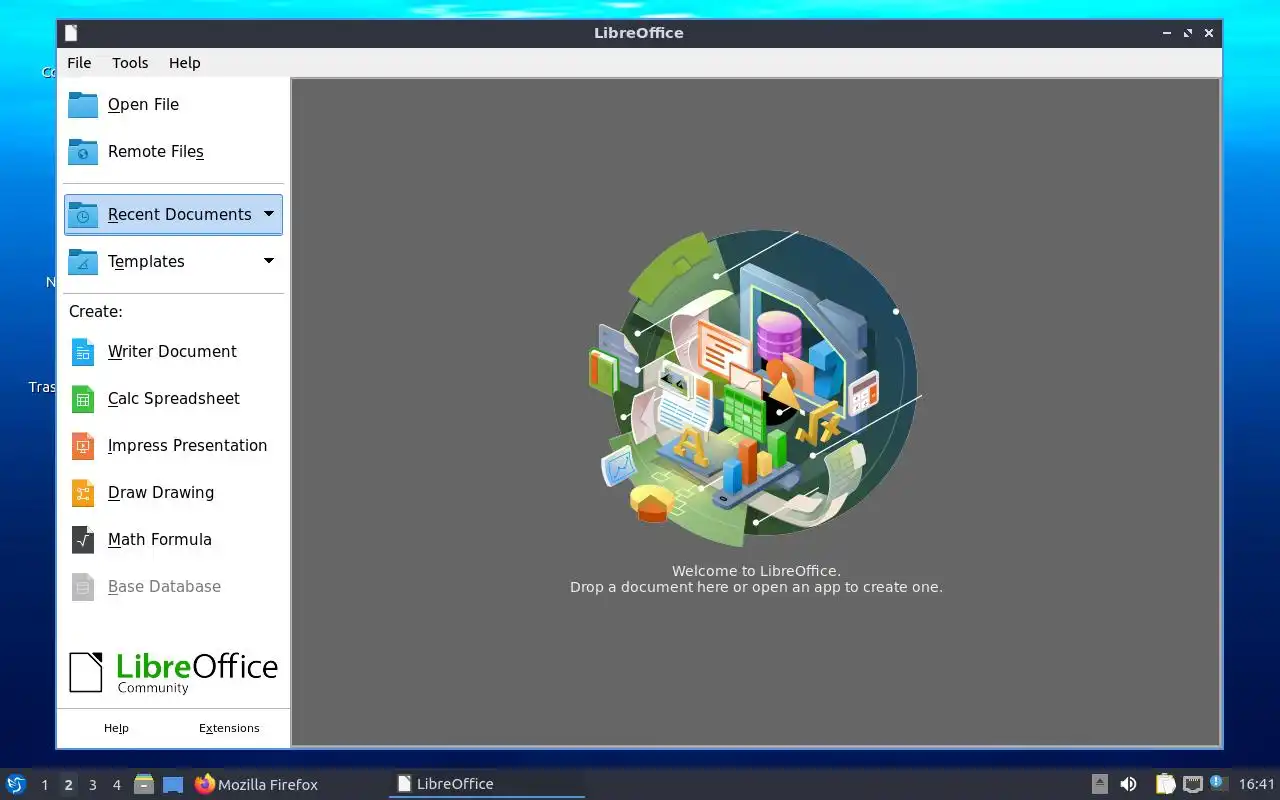Open the File menu

[x=79, y=62]
